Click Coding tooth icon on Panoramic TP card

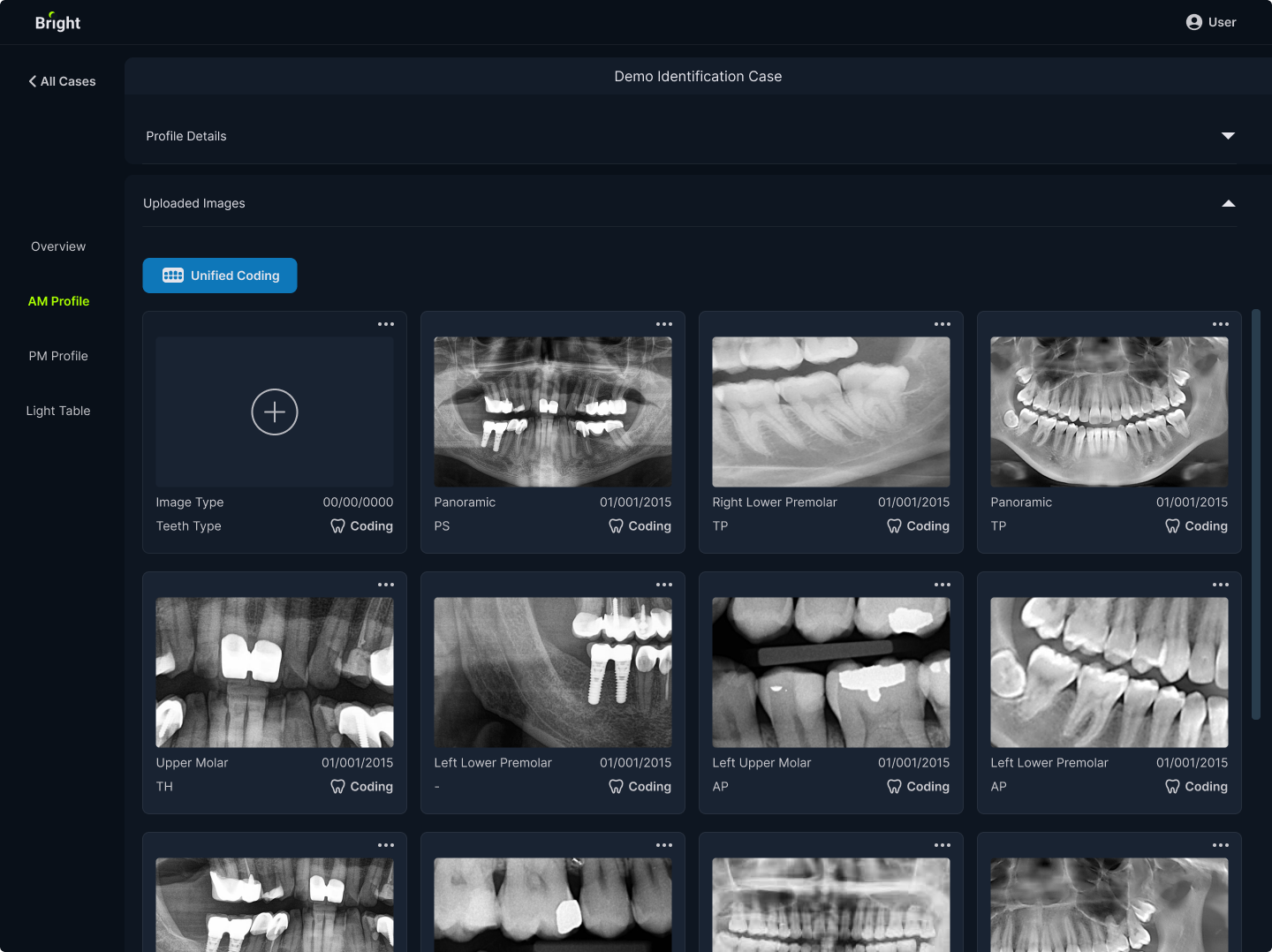[1172, 526]
